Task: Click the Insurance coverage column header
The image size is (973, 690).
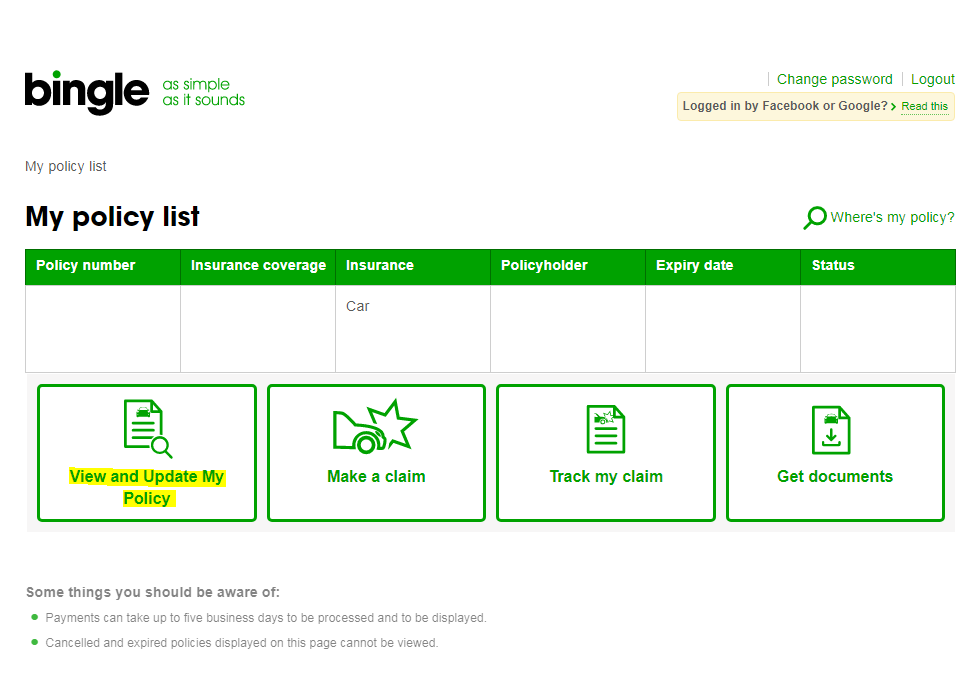Action: pyautogui.click(x=258, y=267)
